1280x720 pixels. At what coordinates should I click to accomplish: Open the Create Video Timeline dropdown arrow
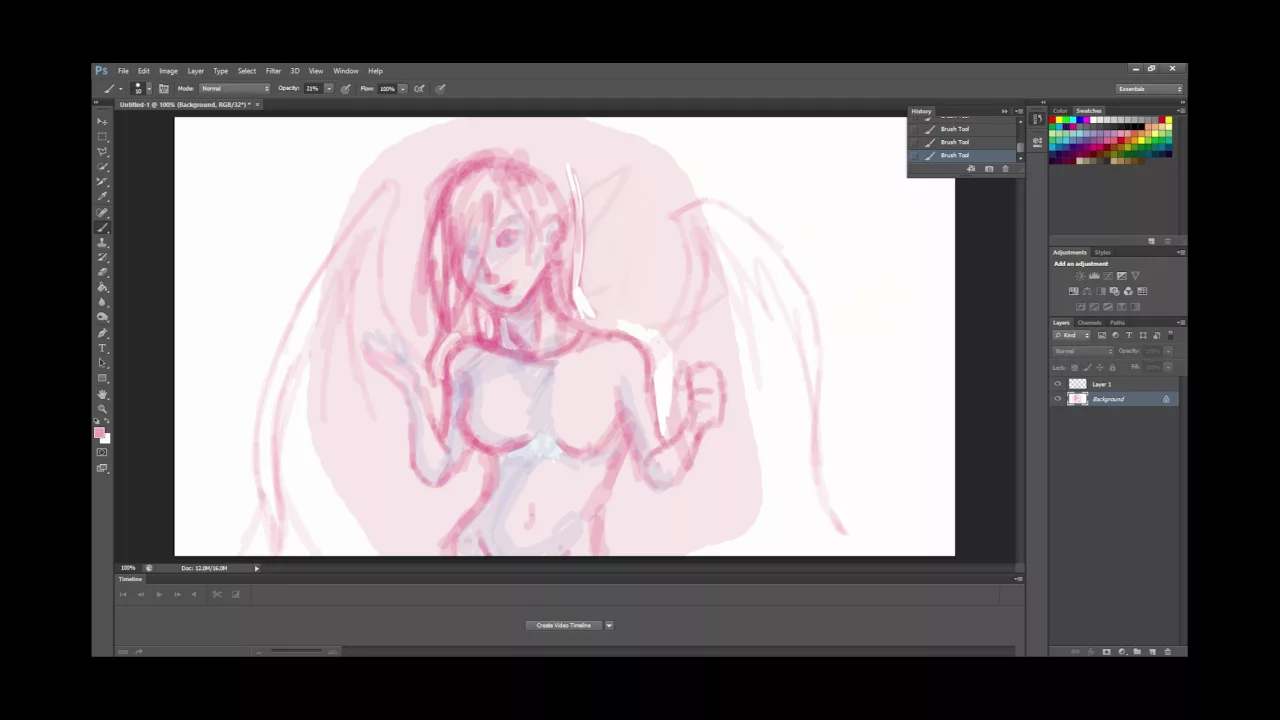(x=608, y=626)
